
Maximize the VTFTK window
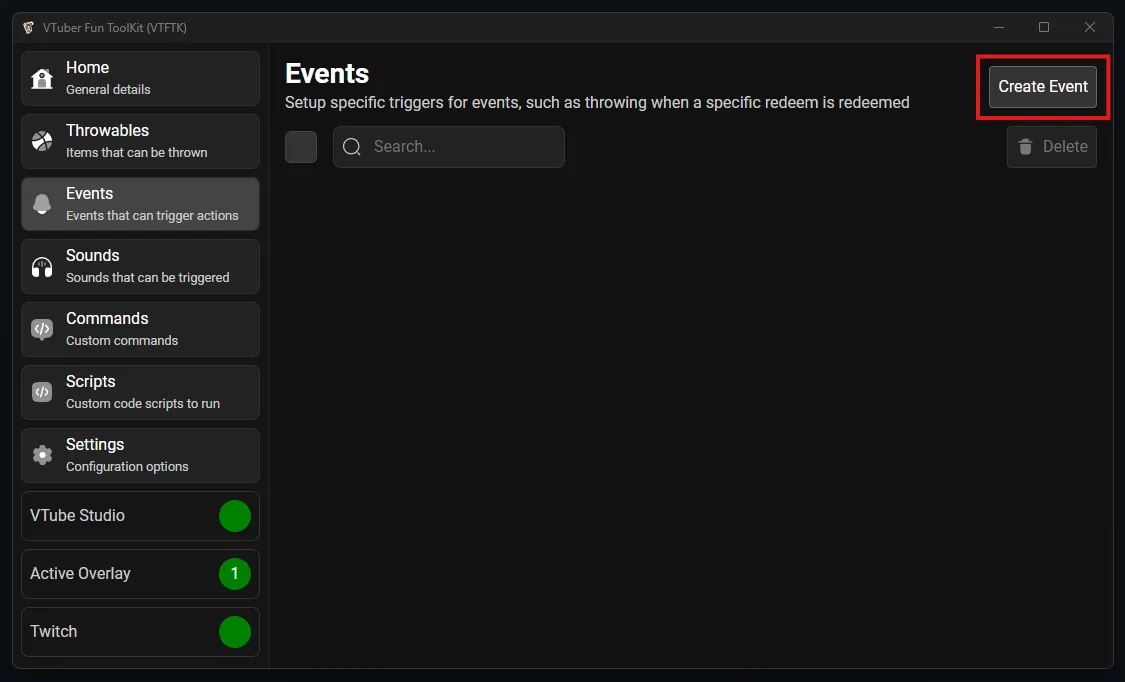1044,28
